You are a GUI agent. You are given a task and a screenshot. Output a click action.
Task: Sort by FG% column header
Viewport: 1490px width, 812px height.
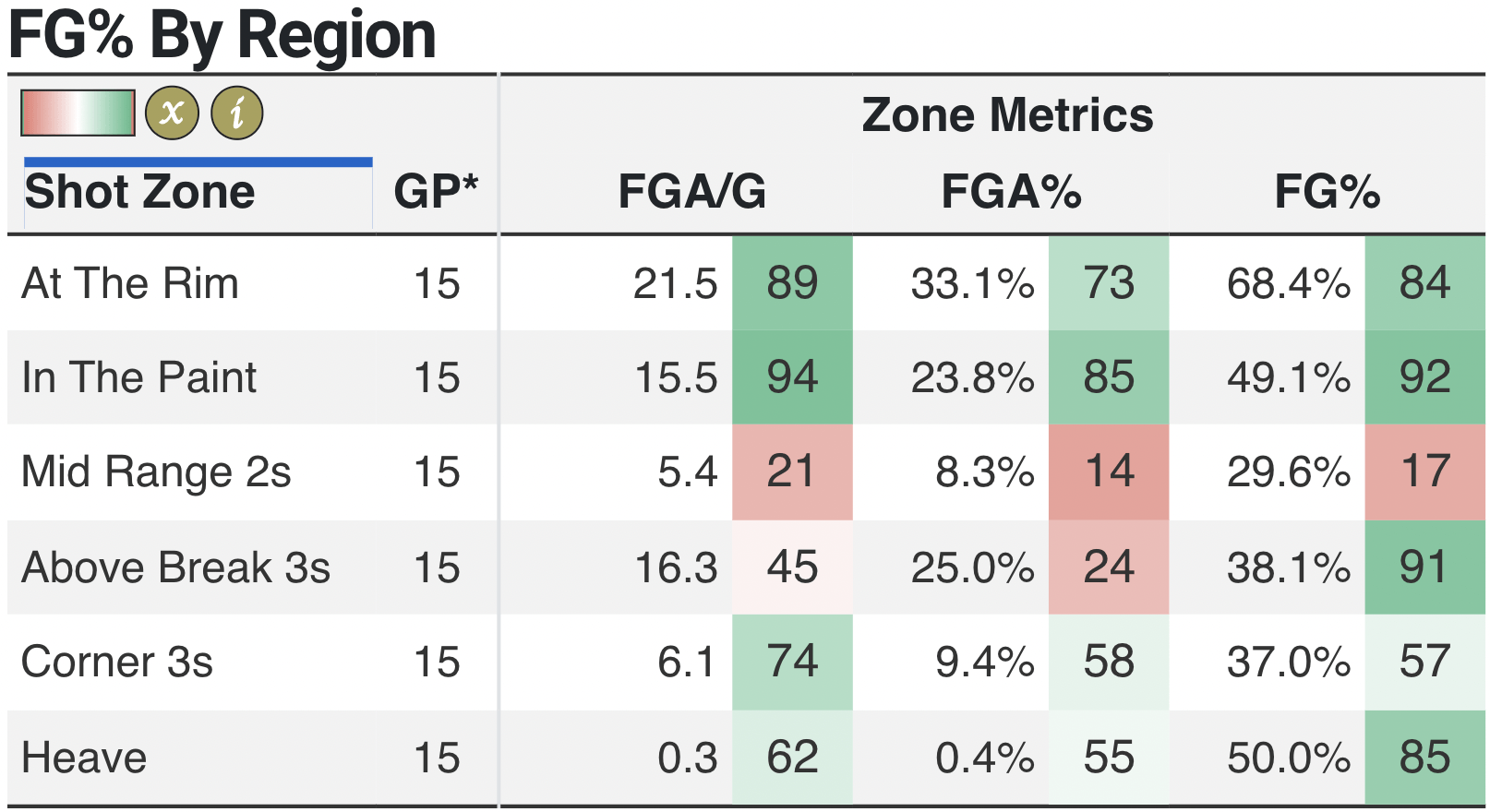point(1327,192)
